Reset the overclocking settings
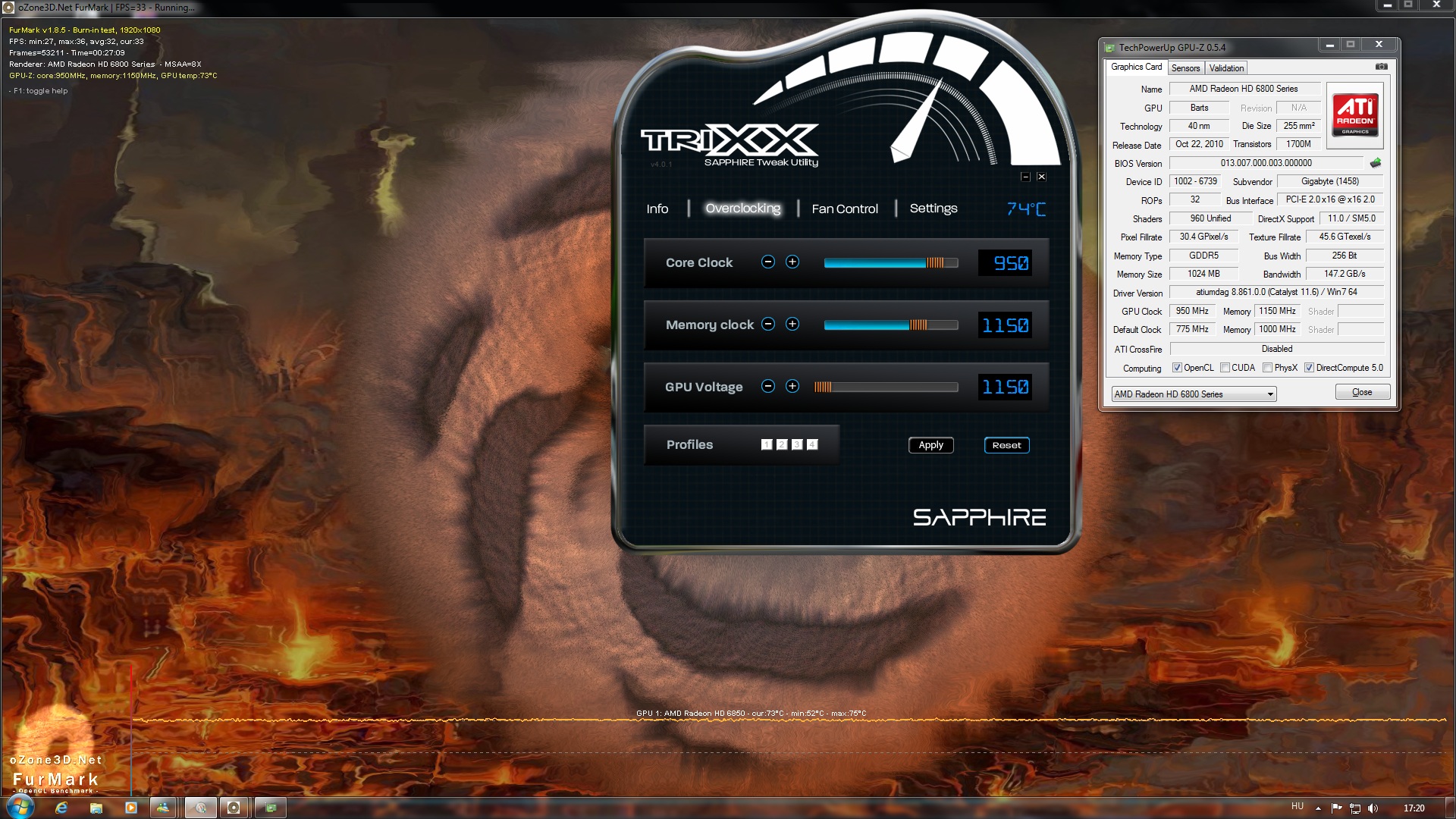1456x819 pixels. [1006, 445]
